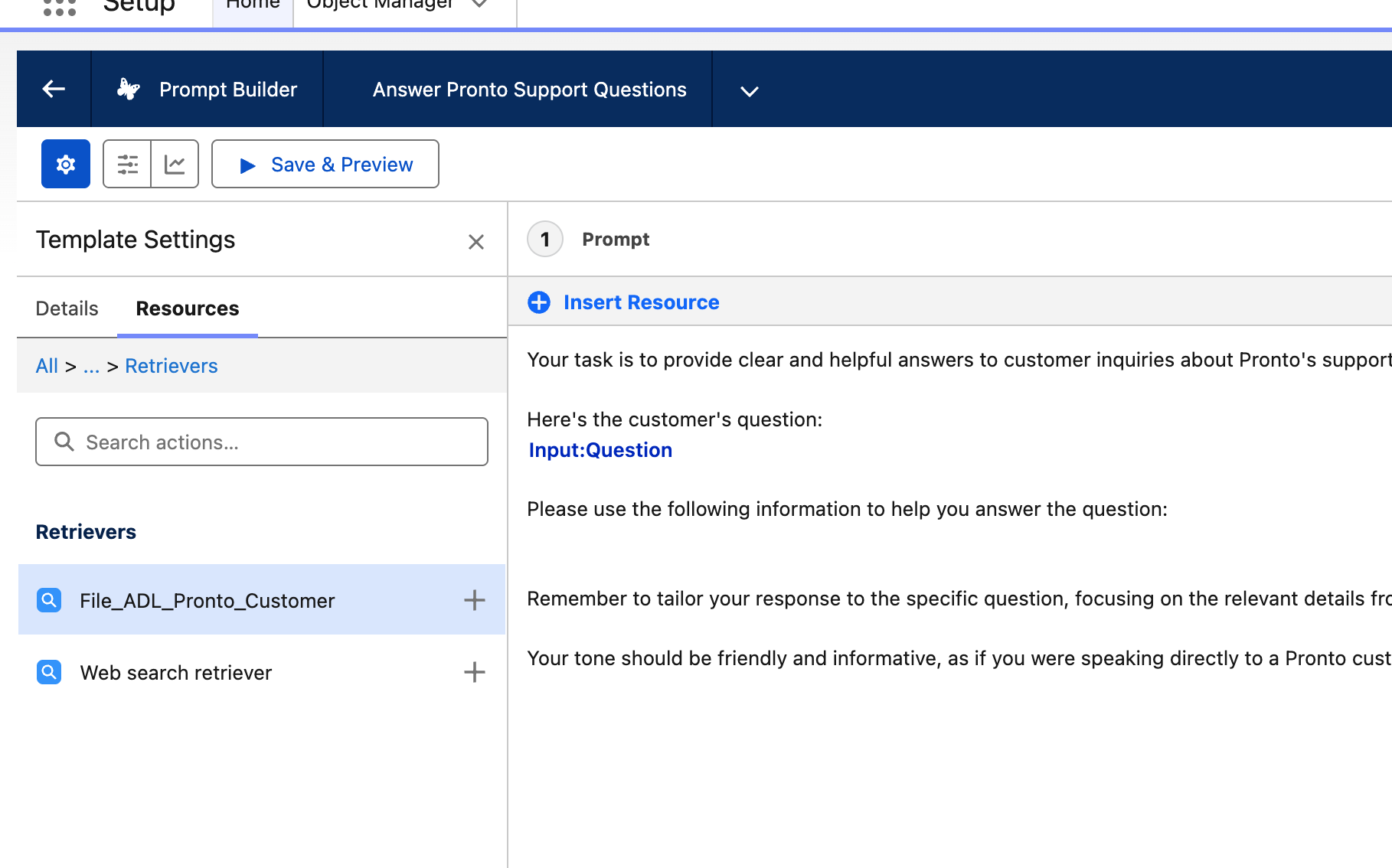This screenshot has width=1392, height=868.
Task: Click the Setup app name
Action: click(139, 6)
